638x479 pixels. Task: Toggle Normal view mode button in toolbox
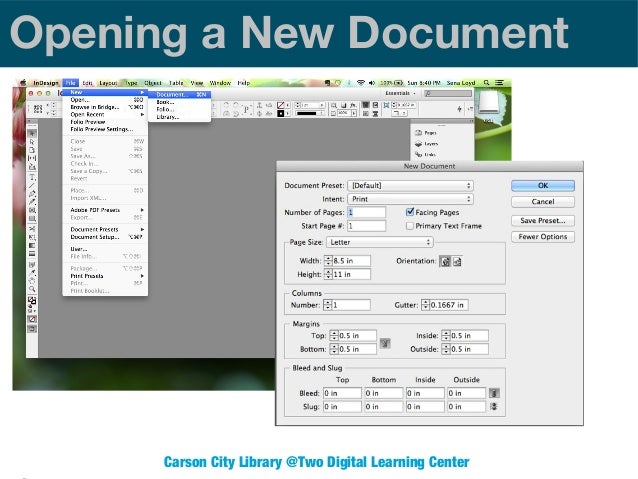32,329
